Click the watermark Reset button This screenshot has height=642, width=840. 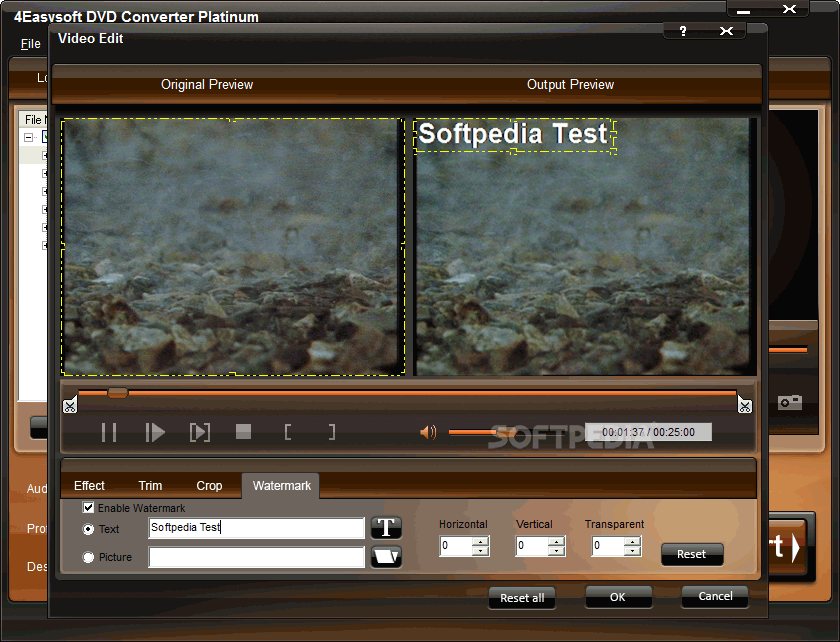point(692,554)
